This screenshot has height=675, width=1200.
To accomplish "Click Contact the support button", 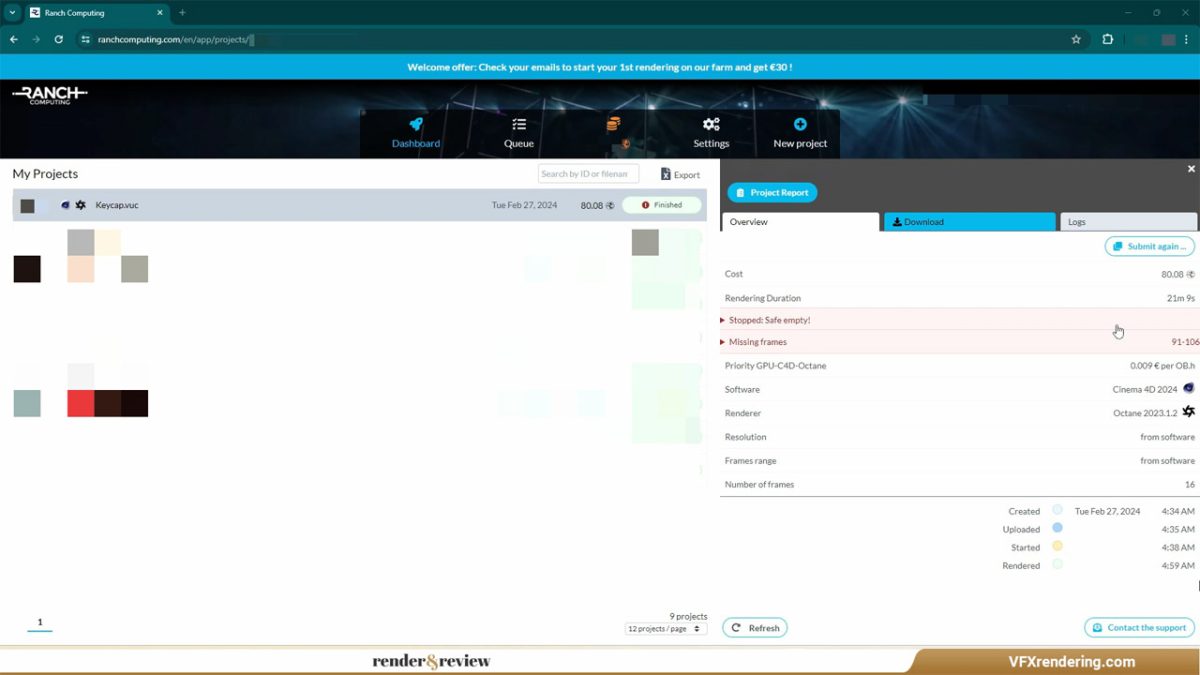I will point(1139,628).
